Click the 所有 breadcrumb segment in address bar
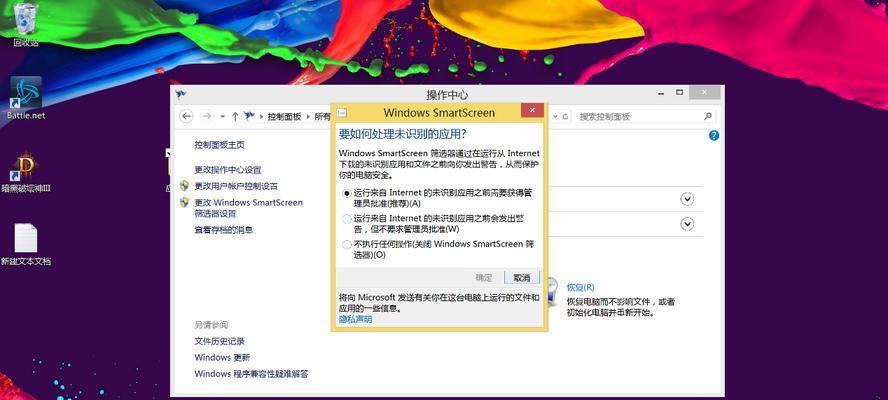Screen dimensions: 888x400 (322, 116)
